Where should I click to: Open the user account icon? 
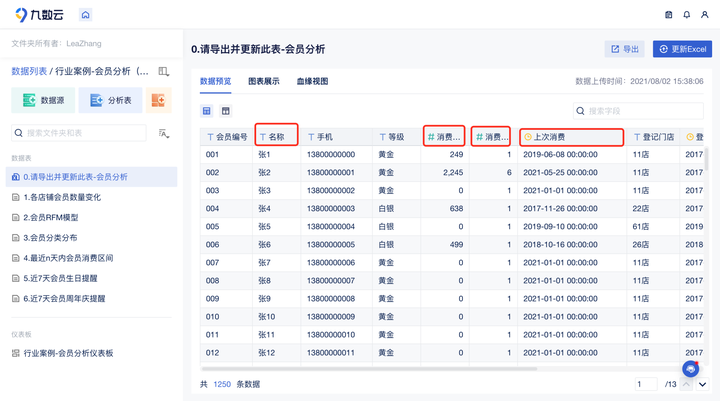tap(704, 15)
